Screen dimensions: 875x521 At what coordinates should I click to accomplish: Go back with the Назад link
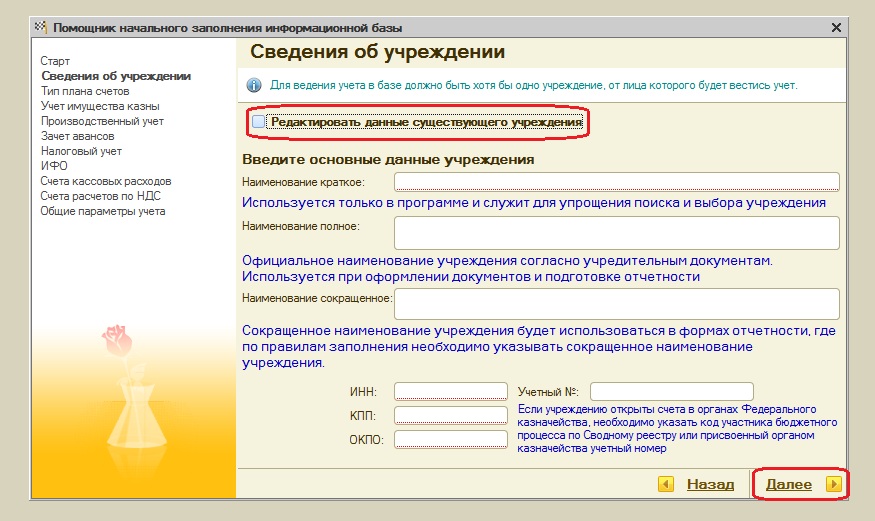710,484
